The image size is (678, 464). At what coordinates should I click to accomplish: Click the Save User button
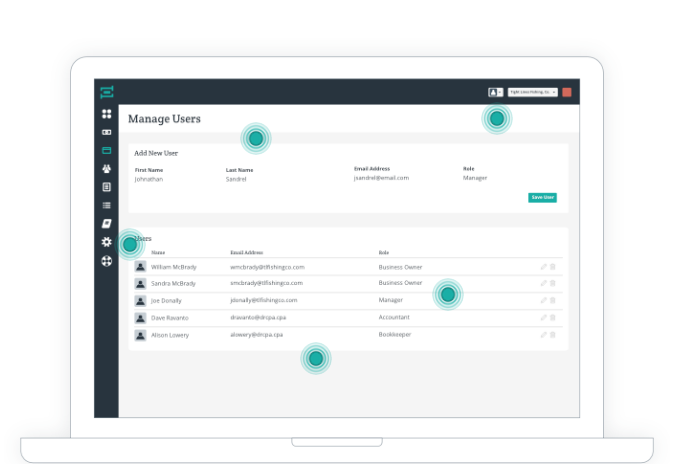[x=542, y=197]
